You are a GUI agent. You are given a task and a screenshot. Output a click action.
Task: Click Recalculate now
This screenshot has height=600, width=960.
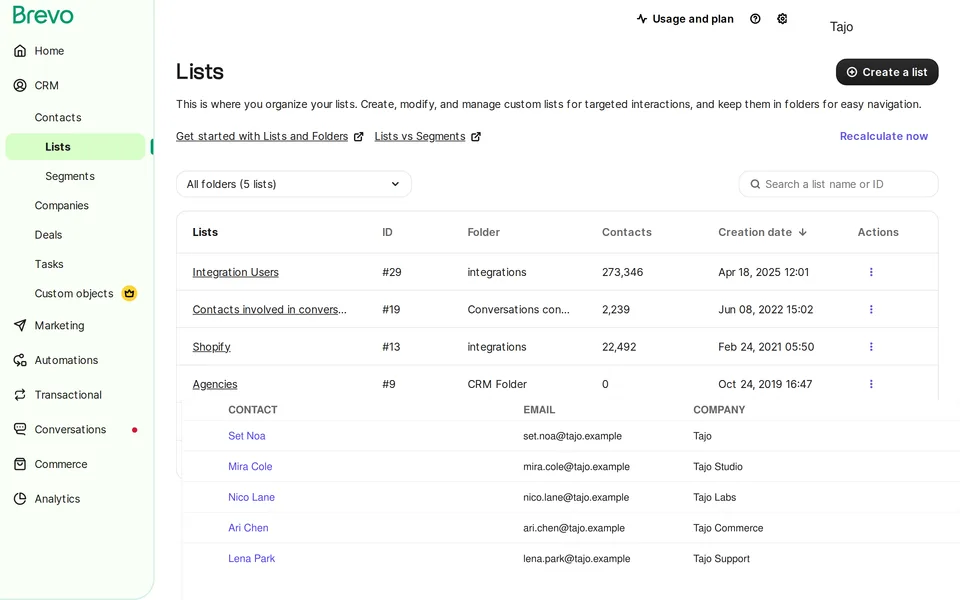click(x=883, y=136)
